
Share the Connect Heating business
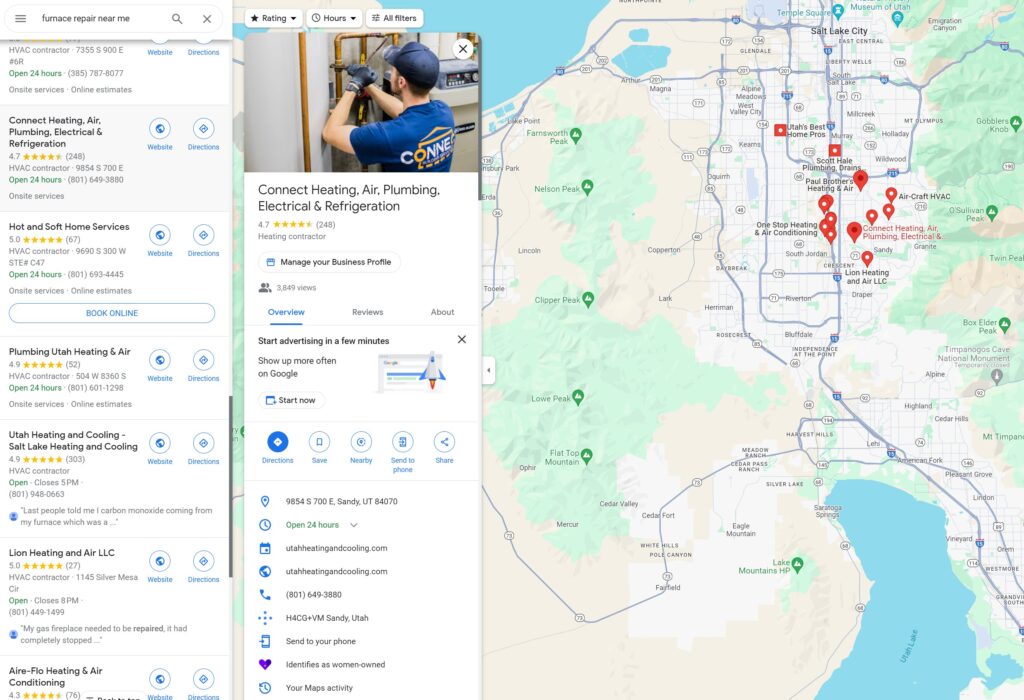point(444,443)
